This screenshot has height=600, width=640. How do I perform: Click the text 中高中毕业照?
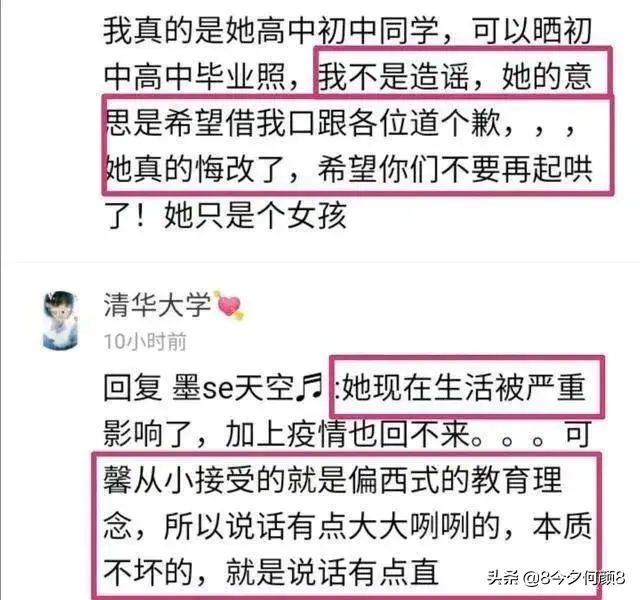pos(194,76)
